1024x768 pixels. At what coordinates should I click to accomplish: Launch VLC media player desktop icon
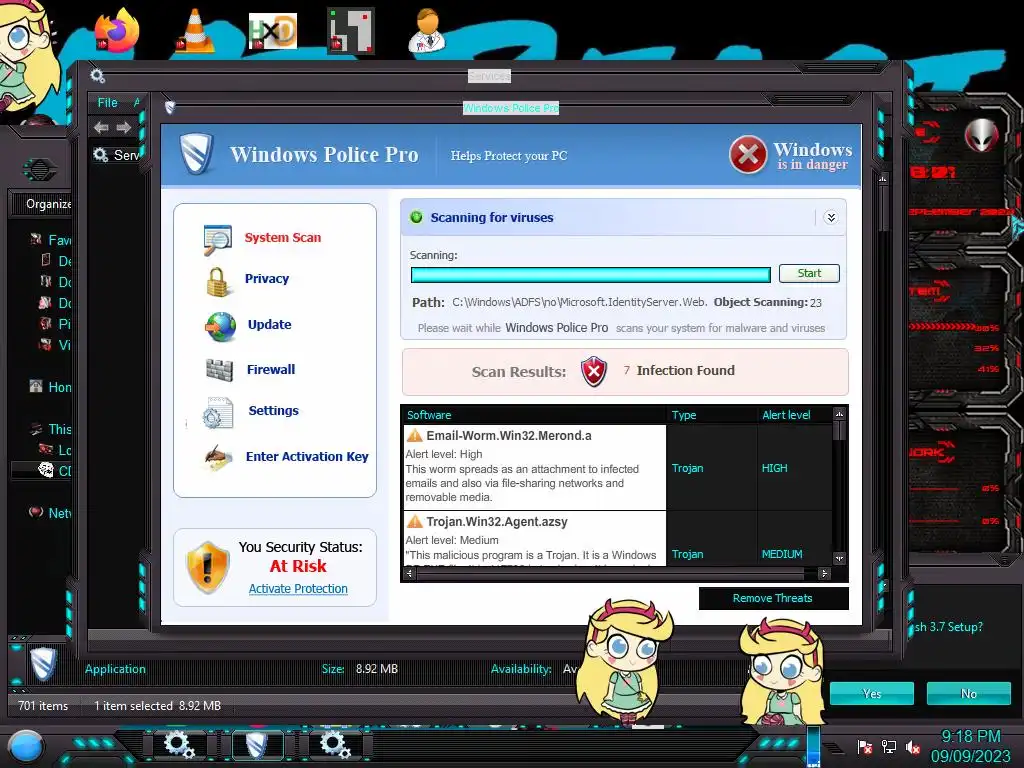[195, 30]
